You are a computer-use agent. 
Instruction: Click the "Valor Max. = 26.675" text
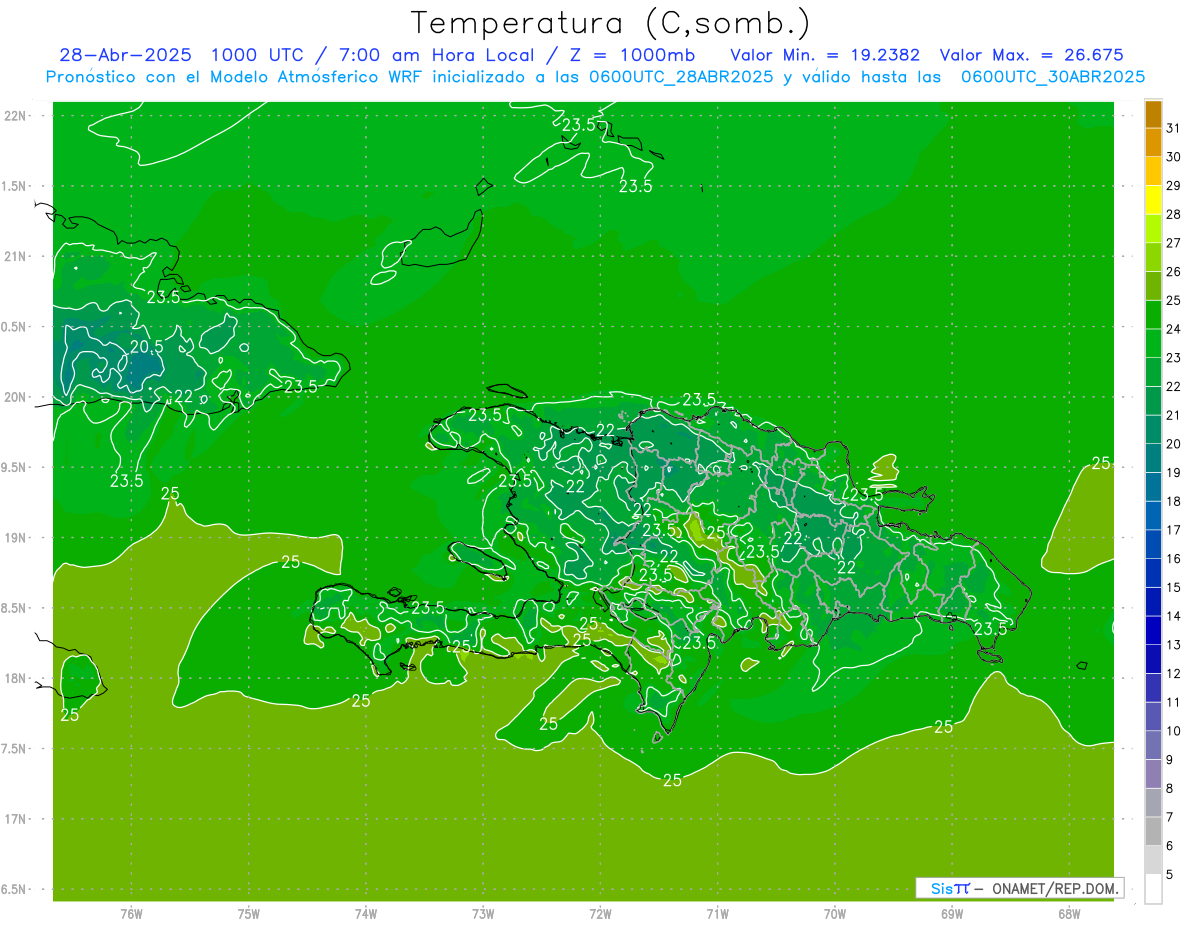coord(1032,55)
